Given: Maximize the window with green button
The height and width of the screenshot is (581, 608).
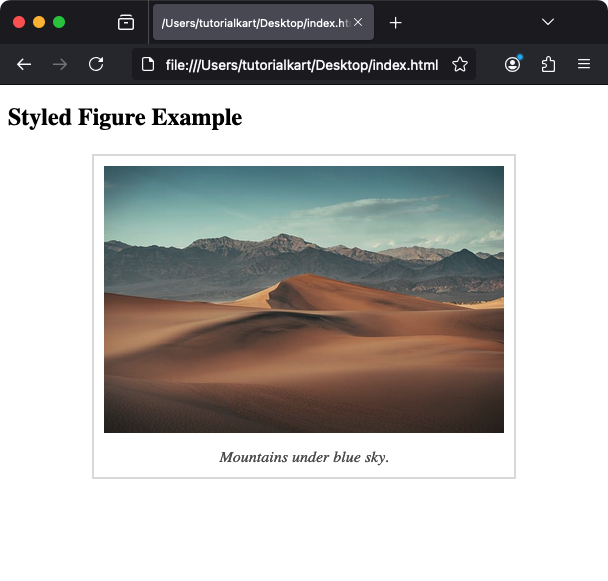Looking at the screenshot, I should (59, 22).
